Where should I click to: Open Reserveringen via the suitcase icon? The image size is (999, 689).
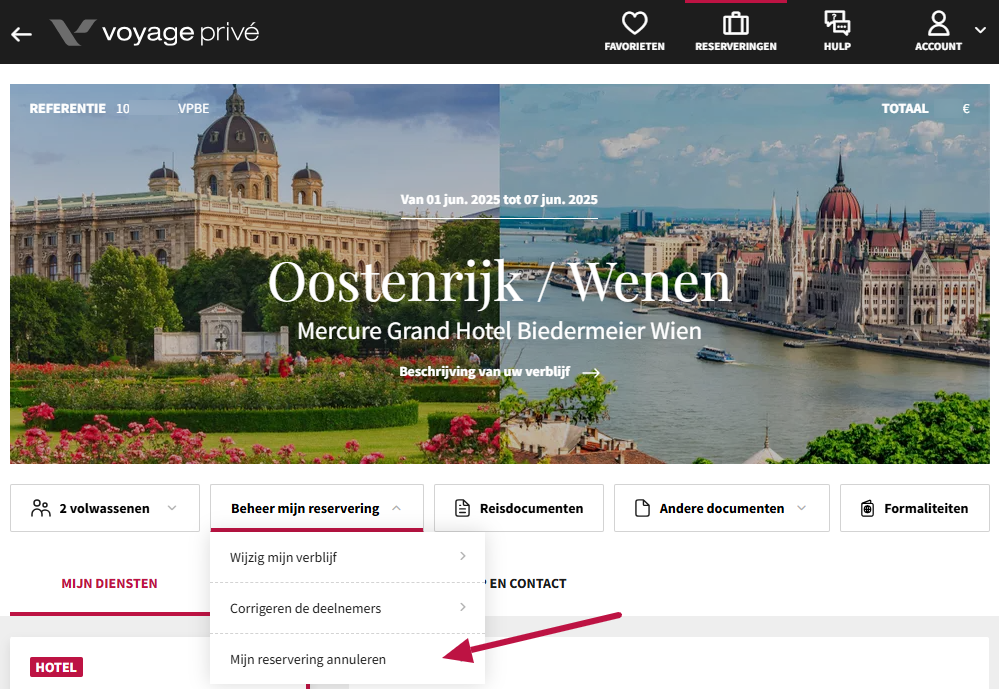pos(736,24)
